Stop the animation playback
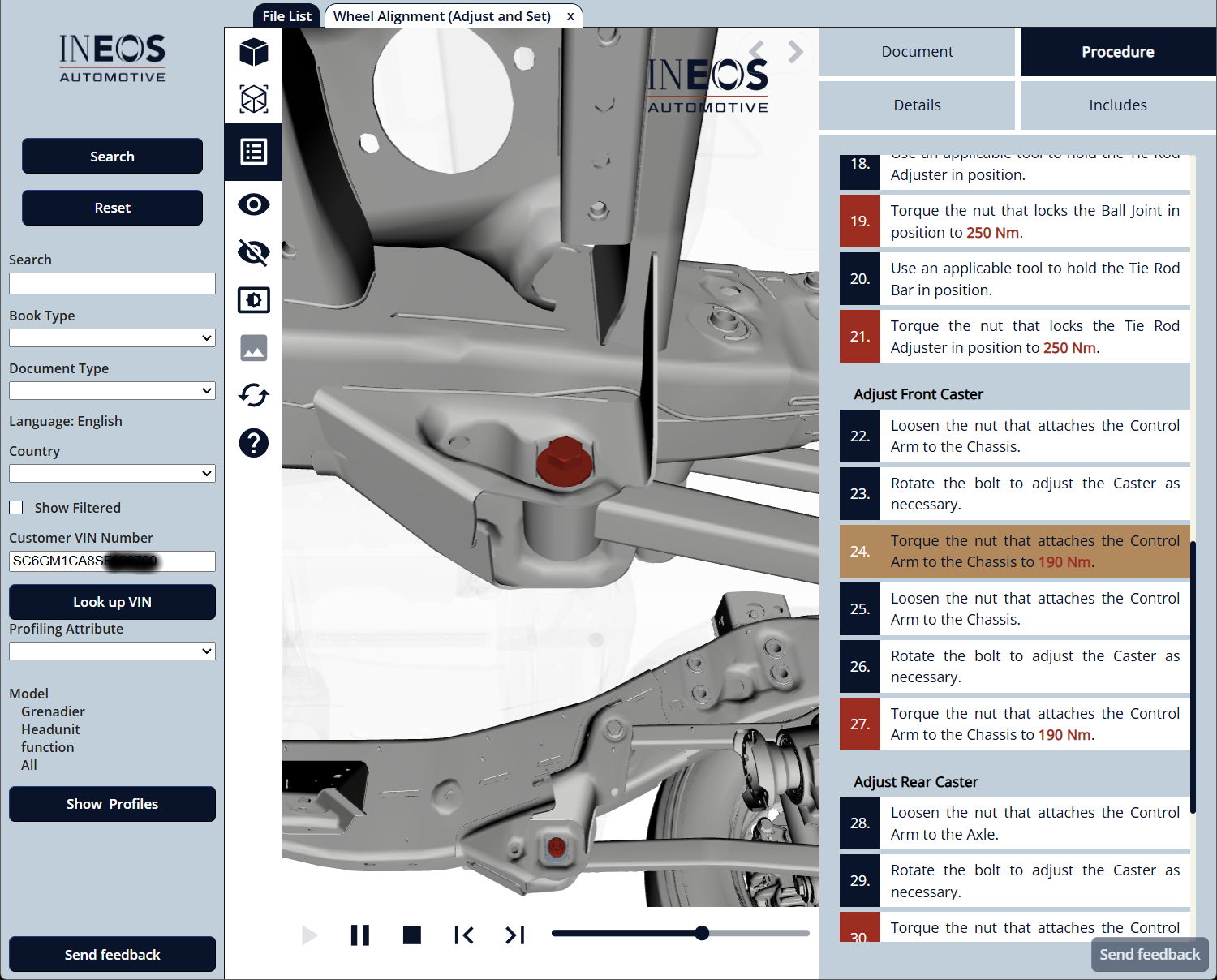The height and width of the screenshot is (980, 1217). tap(412, 935)
